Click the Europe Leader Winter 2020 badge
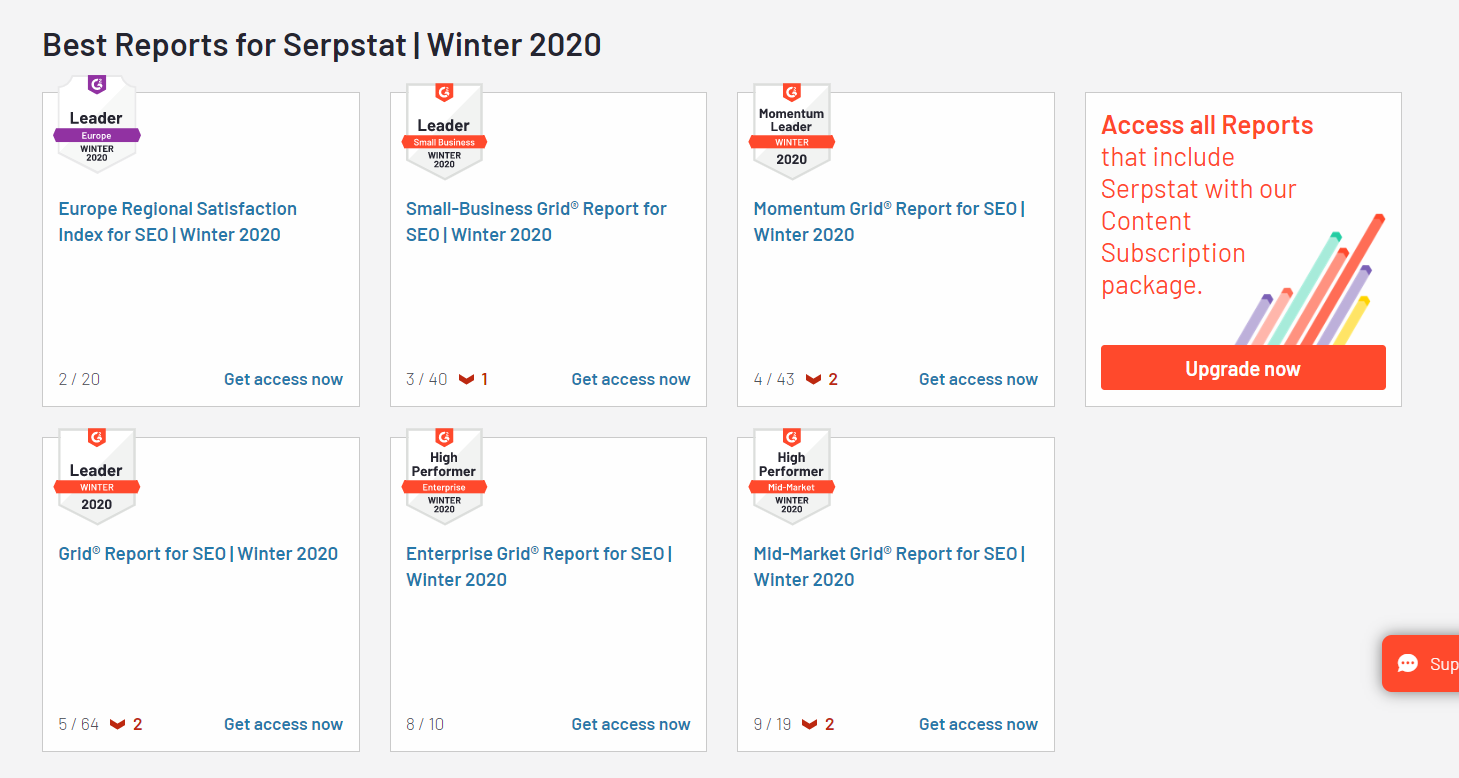 click(x=97, y=122)
